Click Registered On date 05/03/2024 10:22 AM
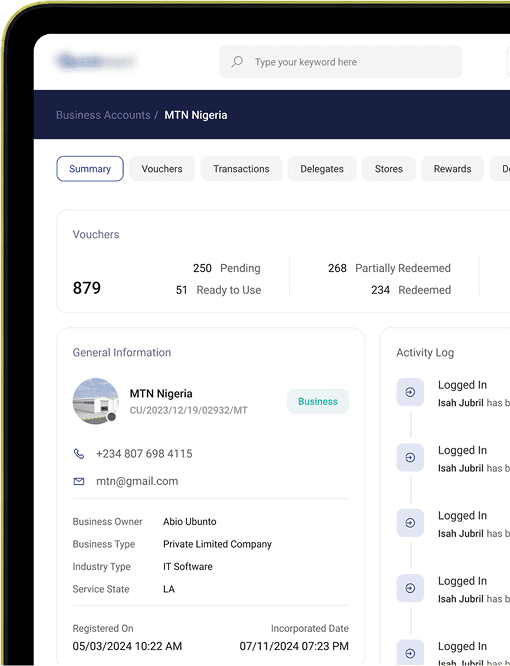Viewport: 510px width, 666px height. 127,646
